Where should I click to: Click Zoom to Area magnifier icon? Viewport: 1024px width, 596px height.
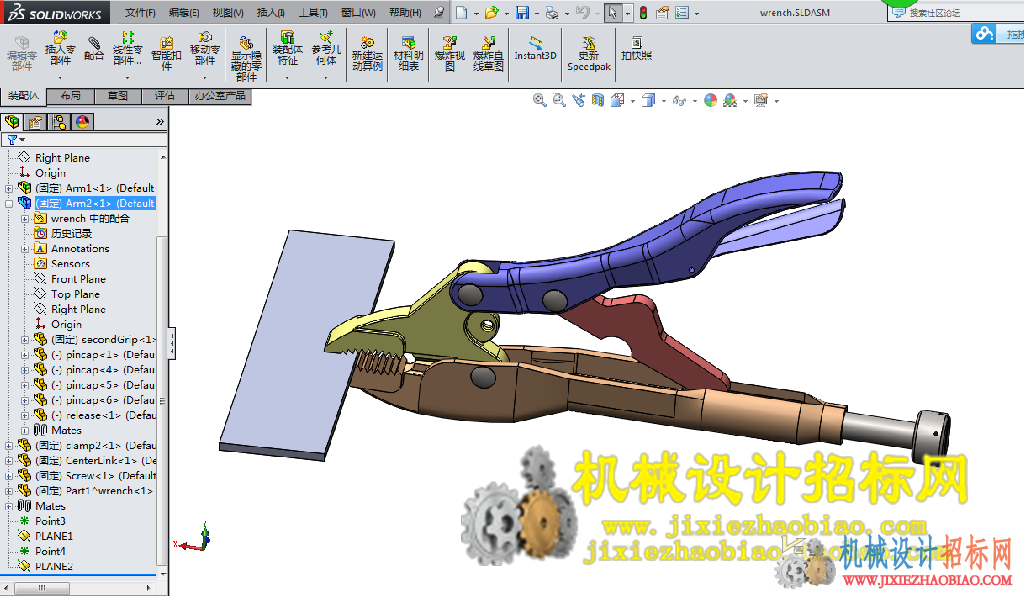tap(558, 100)
